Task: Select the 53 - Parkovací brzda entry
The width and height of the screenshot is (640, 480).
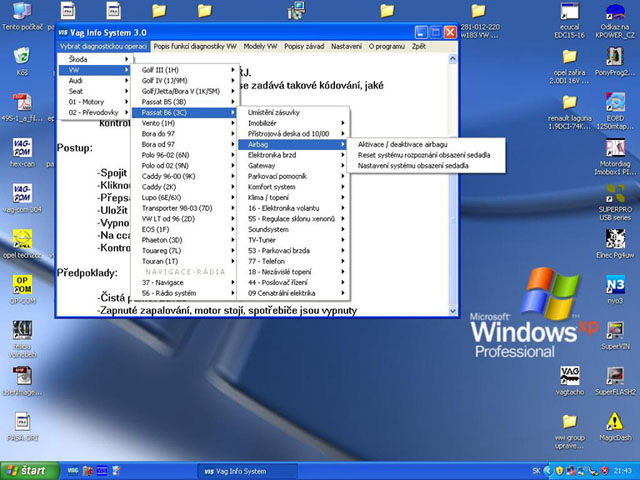Action: pyautogui.click(x=293, y=250)
